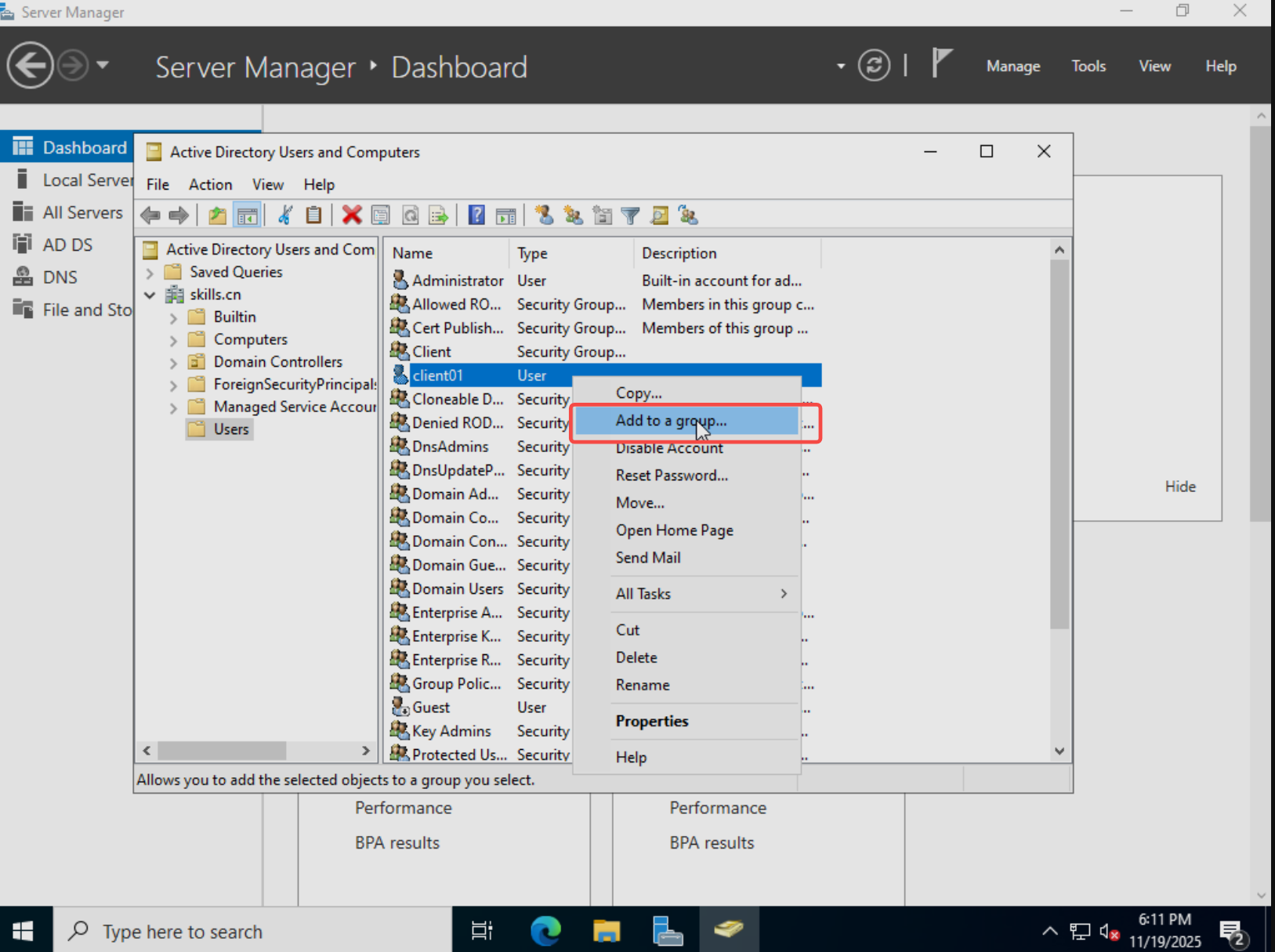Create new user via toolbar icon
This screenshot has height=952, width=1275.
[544, 215]
